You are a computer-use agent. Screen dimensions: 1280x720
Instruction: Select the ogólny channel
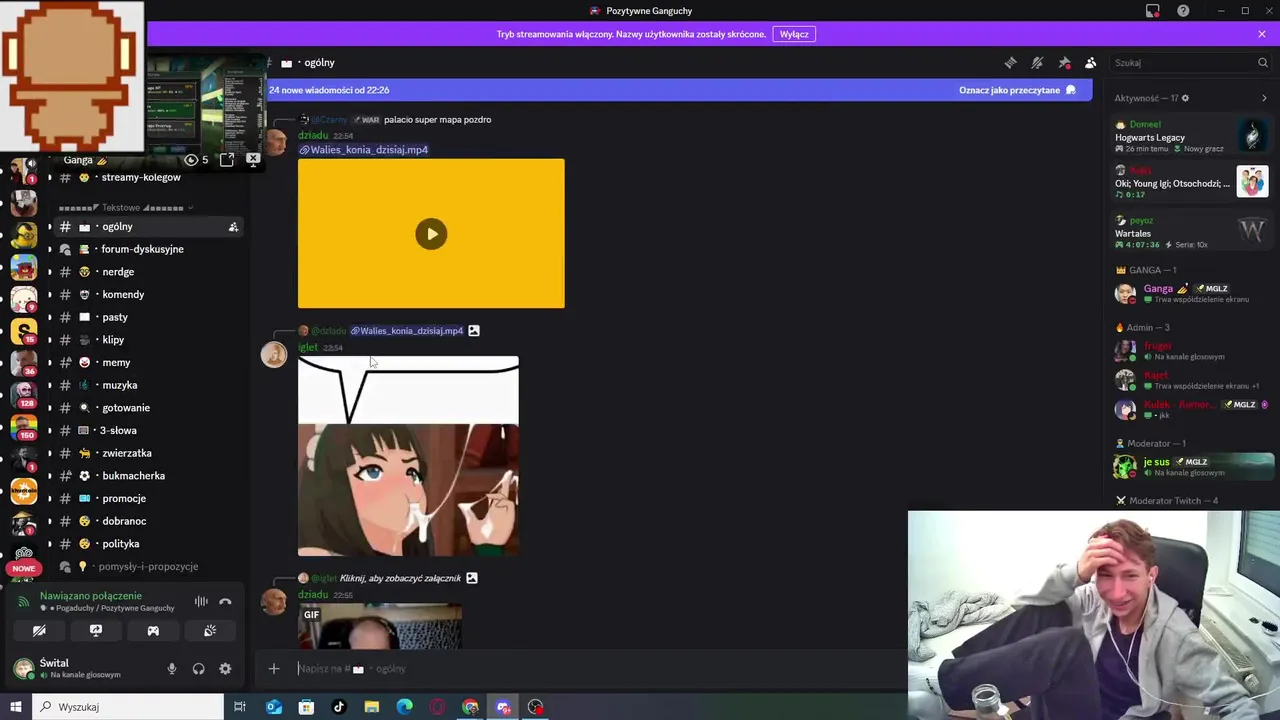click(x=146, y=227)
